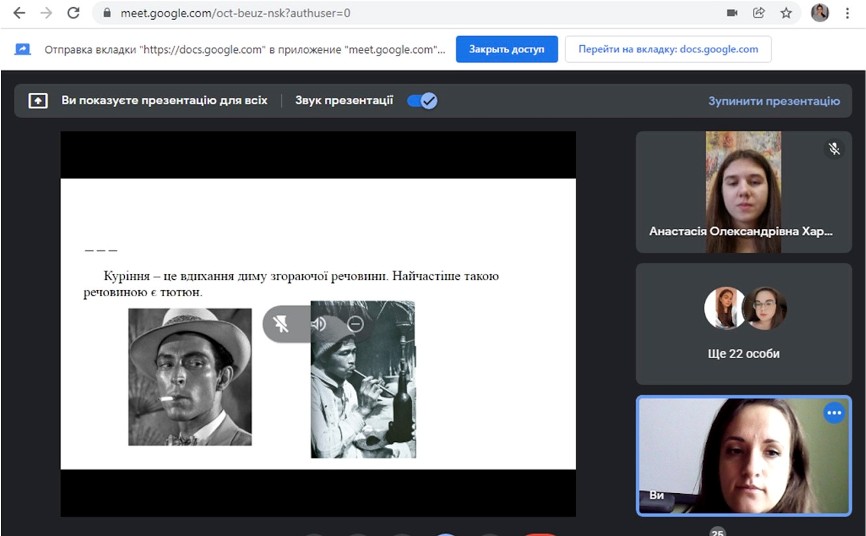The width and height of the screenshot is (866, 536).
Task: Click Зупинити презентацію to stop presenting
Action: (773, 101)
